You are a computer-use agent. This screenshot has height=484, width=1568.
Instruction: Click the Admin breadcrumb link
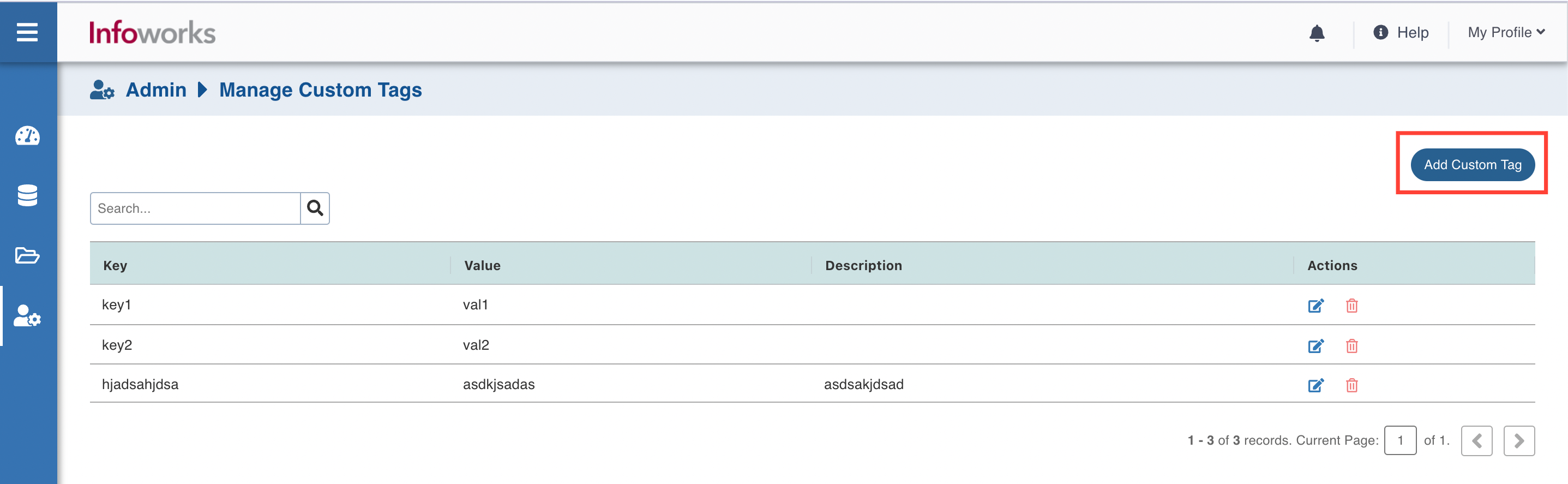tap(156, 90)
